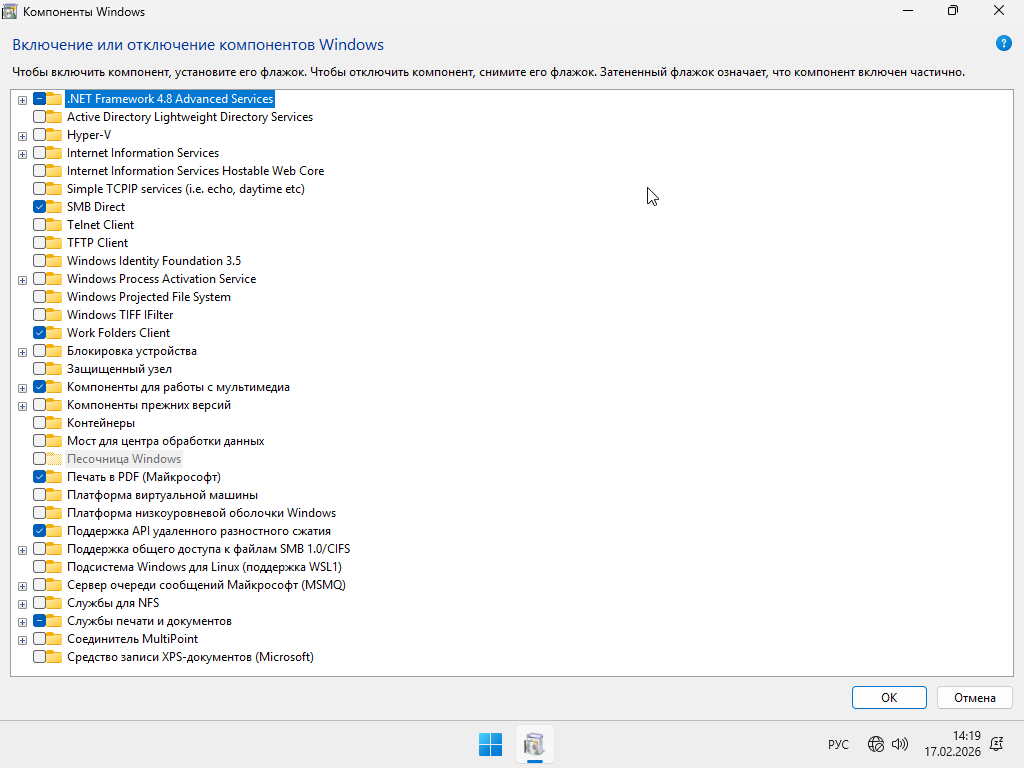This screenshot has height=768, width=1024.
Task: Select the Контейнеры label
Action: 101,423
